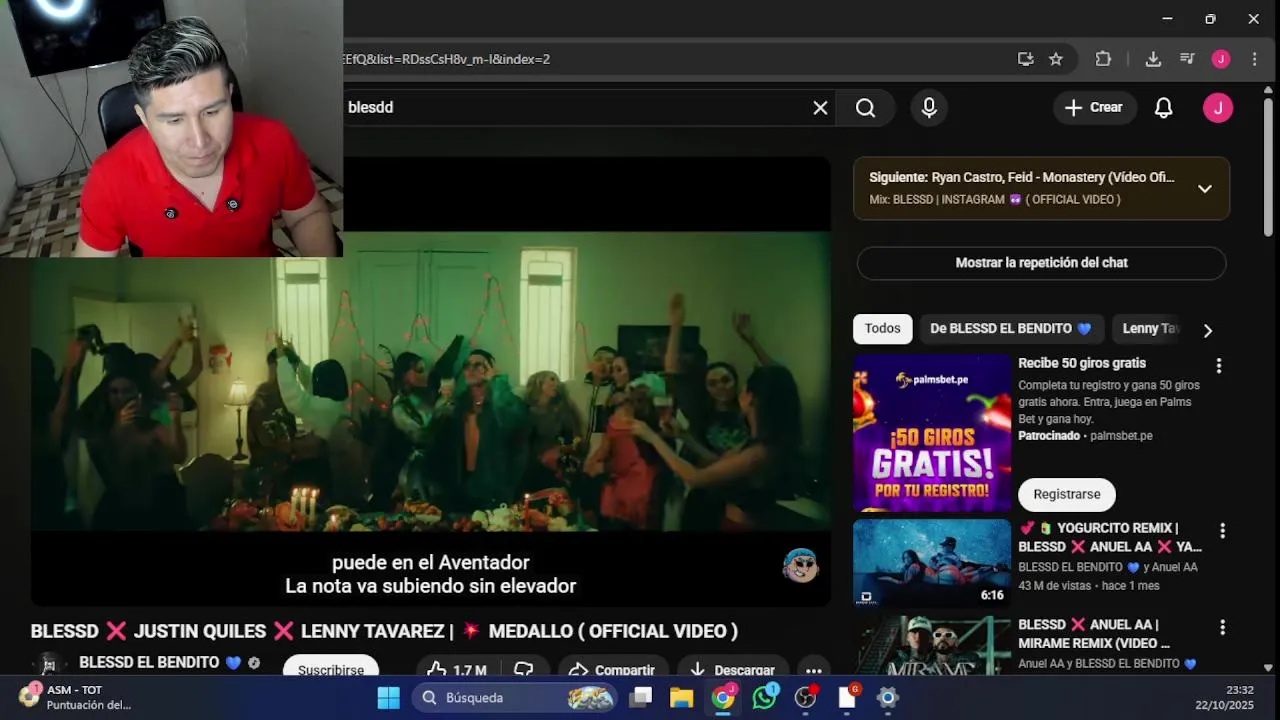Open options for MIRAME REMIX video
Image resolution: width=1280 pixels, height=720 pixels.
coord(1221,627)
